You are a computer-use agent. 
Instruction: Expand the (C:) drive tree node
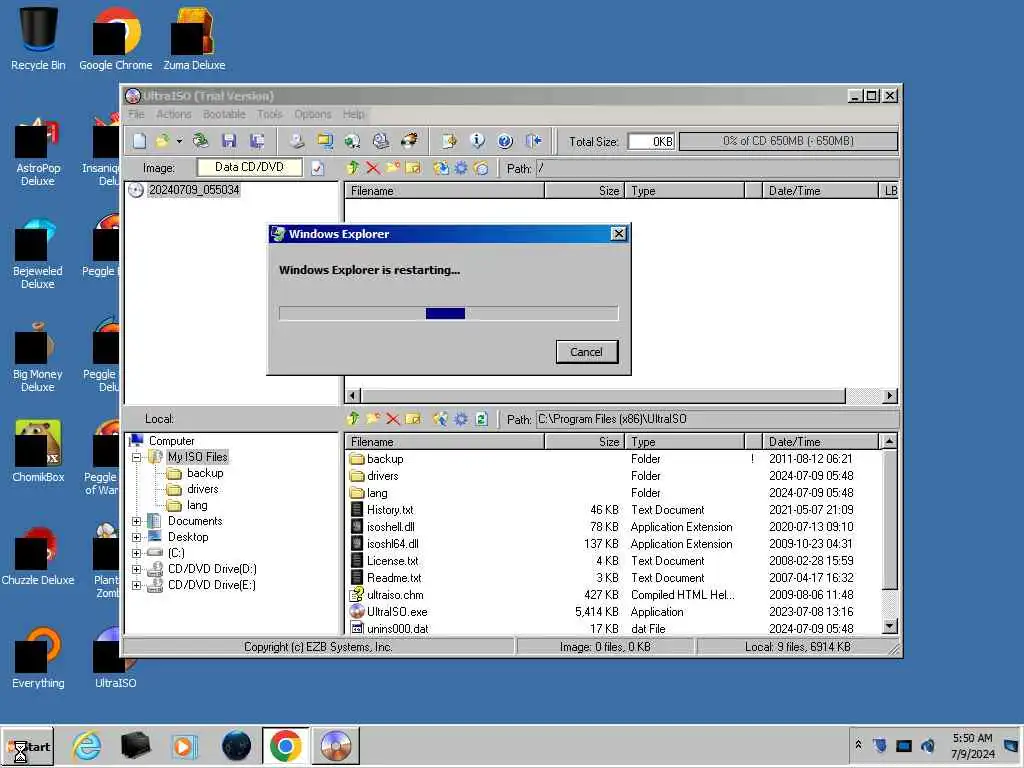[x=136, y=553]
